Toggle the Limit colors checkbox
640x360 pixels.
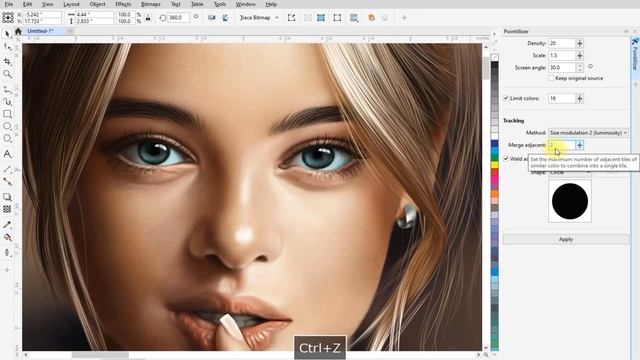[506, 98]
